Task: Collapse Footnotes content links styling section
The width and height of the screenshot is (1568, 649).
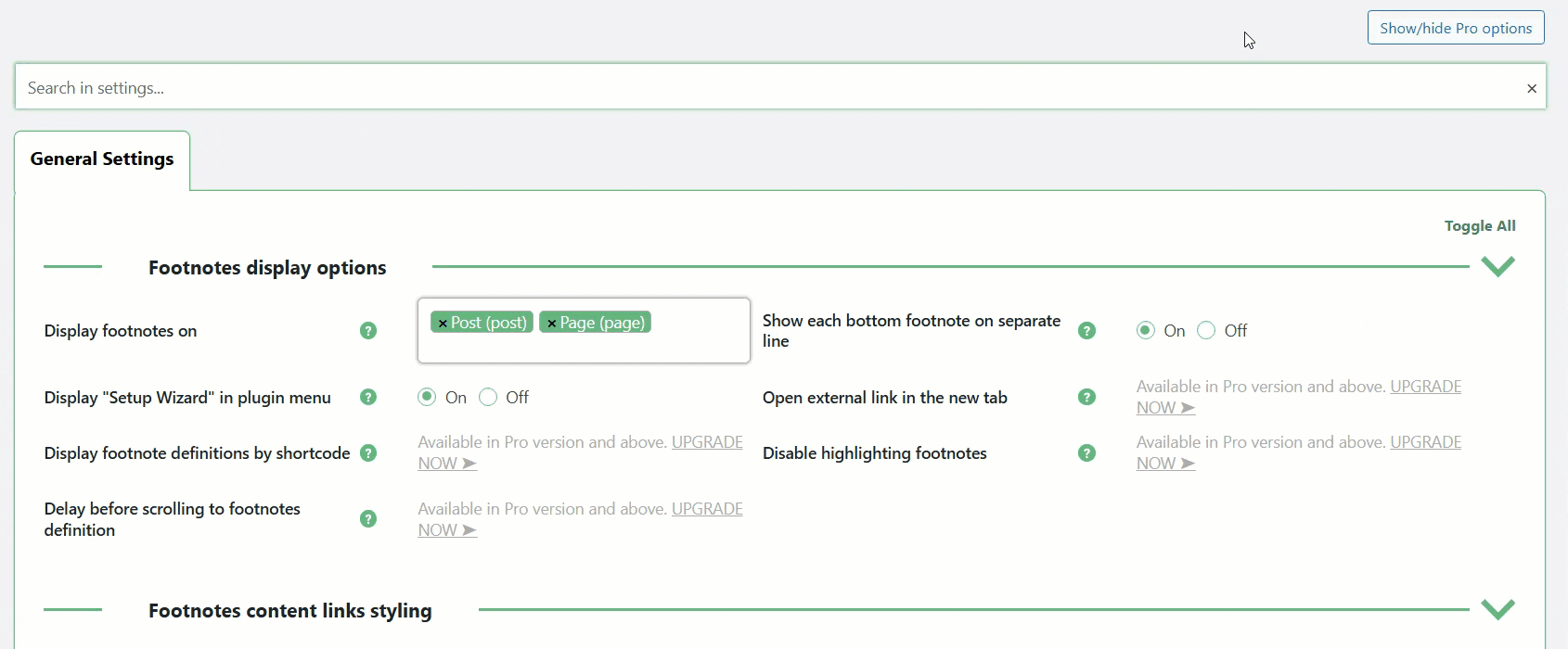Action: pos(1498,610)
